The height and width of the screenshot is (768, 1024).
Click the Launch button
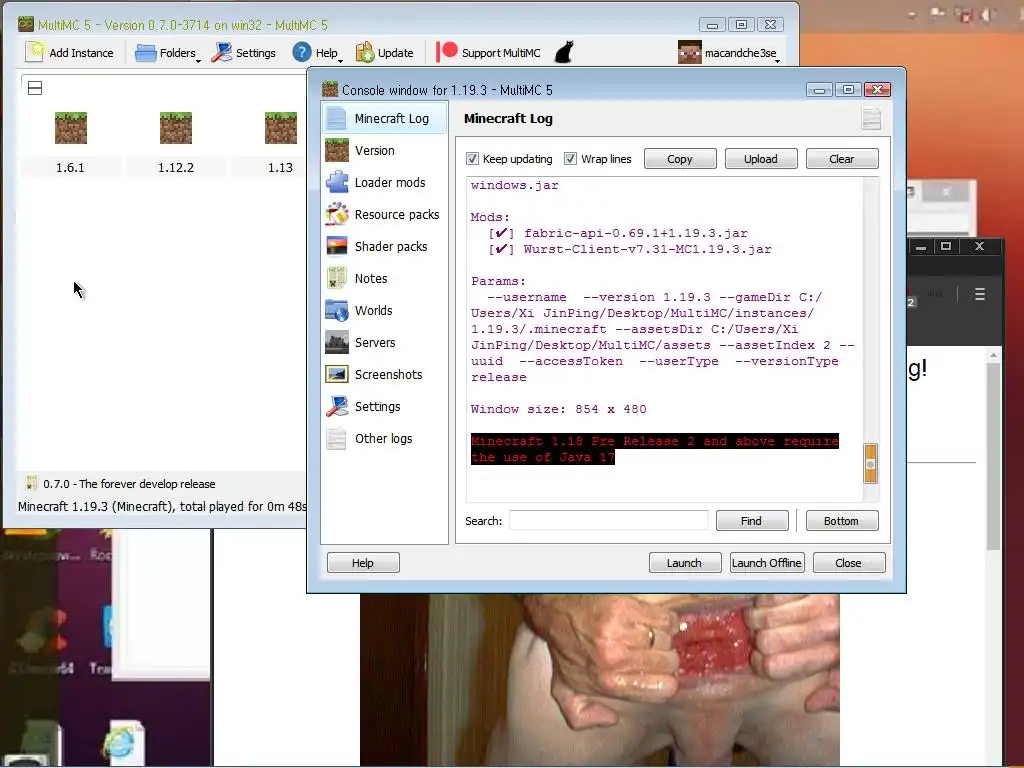tap(685, 563)
